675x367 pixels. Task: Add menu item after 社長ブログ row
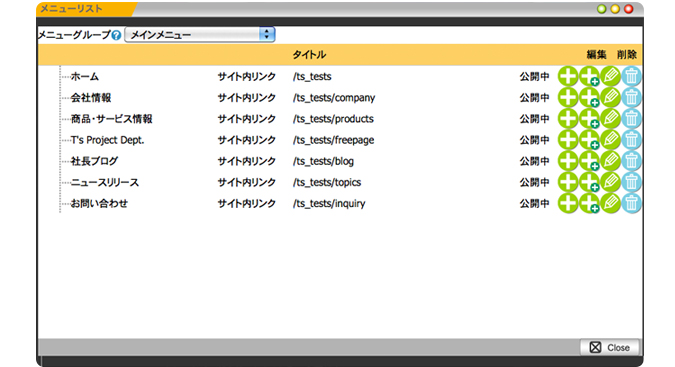568,160
